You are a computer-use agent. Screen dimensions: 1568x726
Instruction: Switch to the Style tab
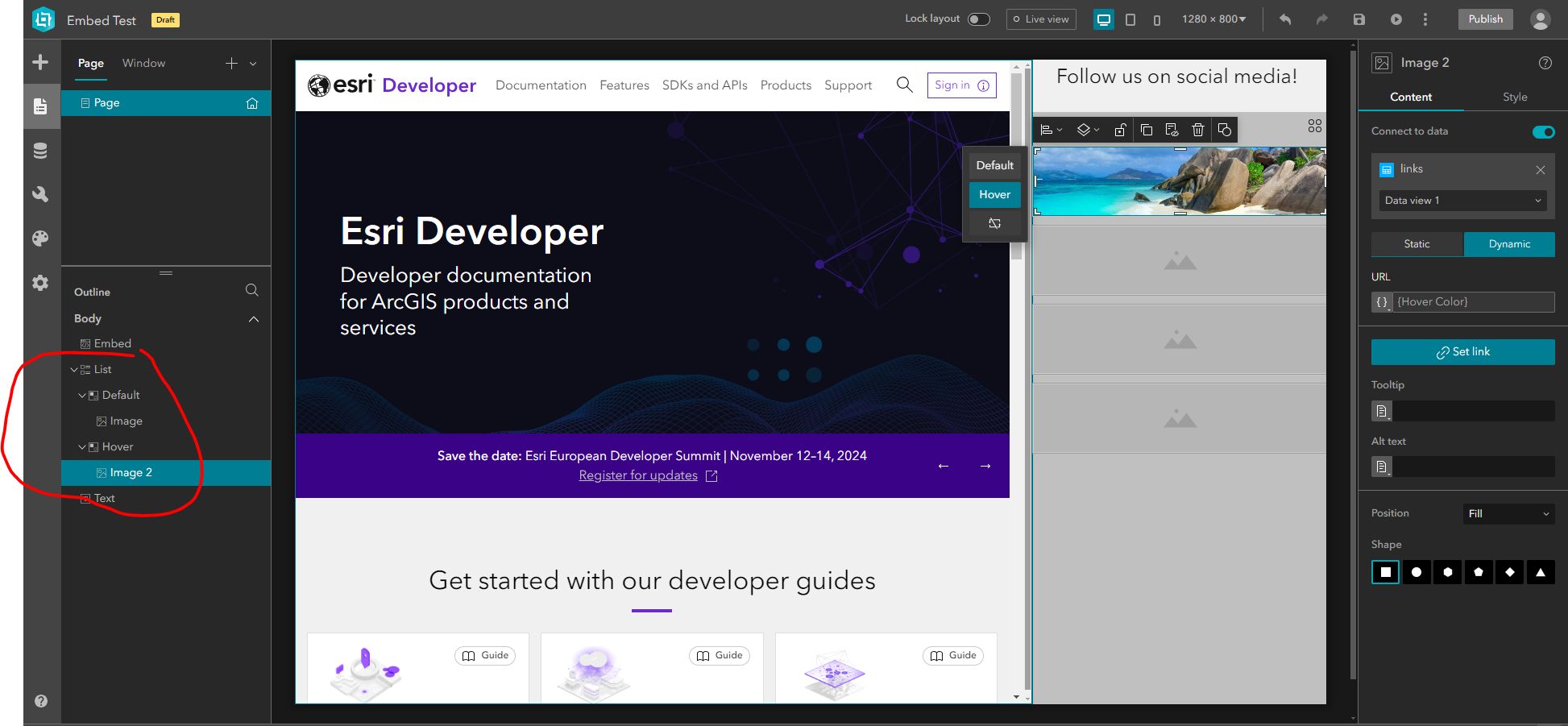point(1515,97)
